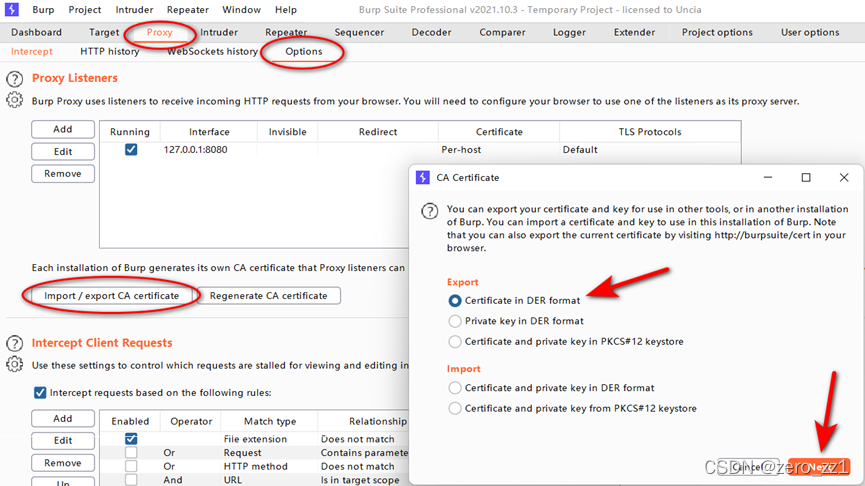Click CA Certificate dialog help icon
865x486 pixels.
point(430,211)
